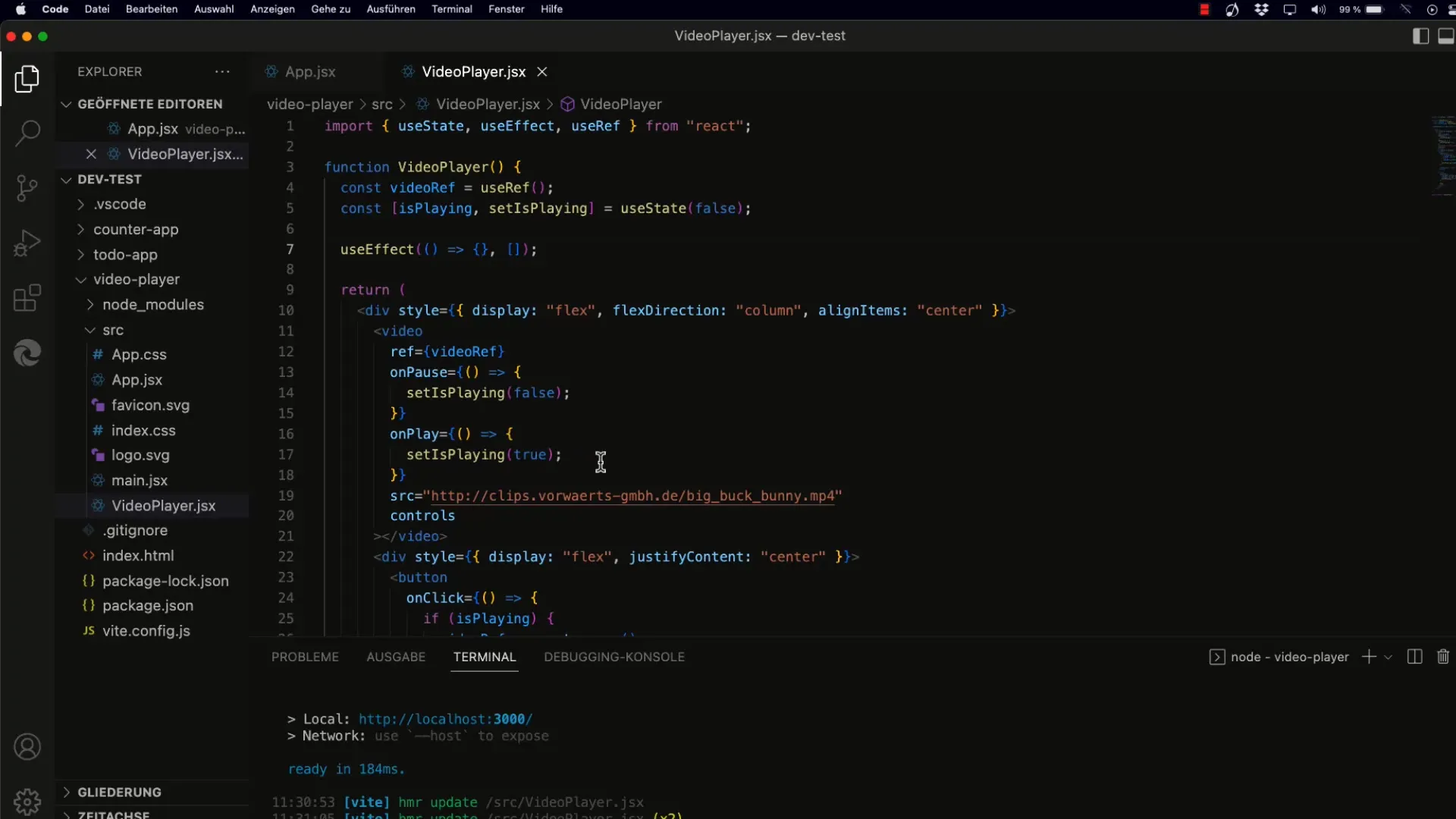Create a new terminal with plus icon
The height and width of the screenshot is (819, 1456).
[x=1369, y=657]
